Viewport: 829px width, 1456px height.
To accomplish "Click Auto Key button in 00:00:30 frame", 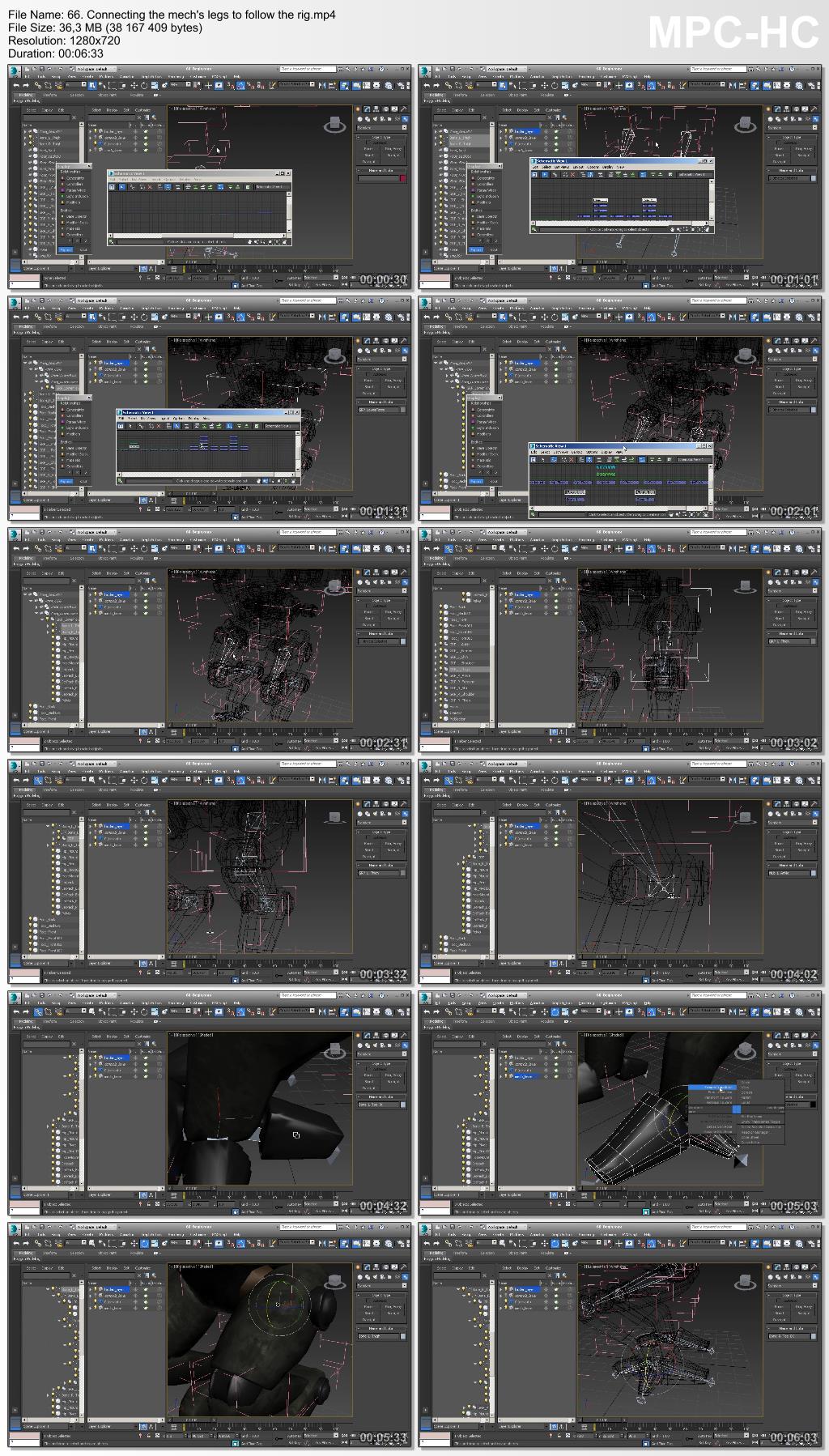I will click(294, 277).
